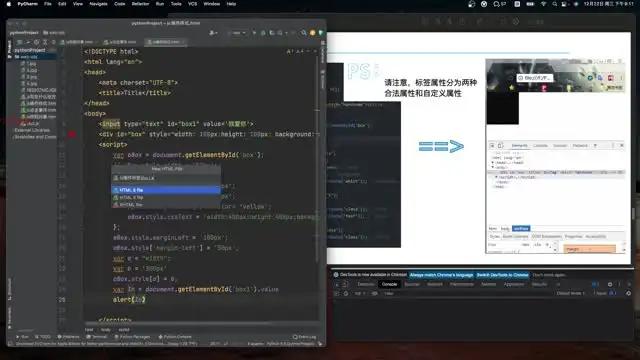Switch to the Console tab in DevTools

[389, 284]
